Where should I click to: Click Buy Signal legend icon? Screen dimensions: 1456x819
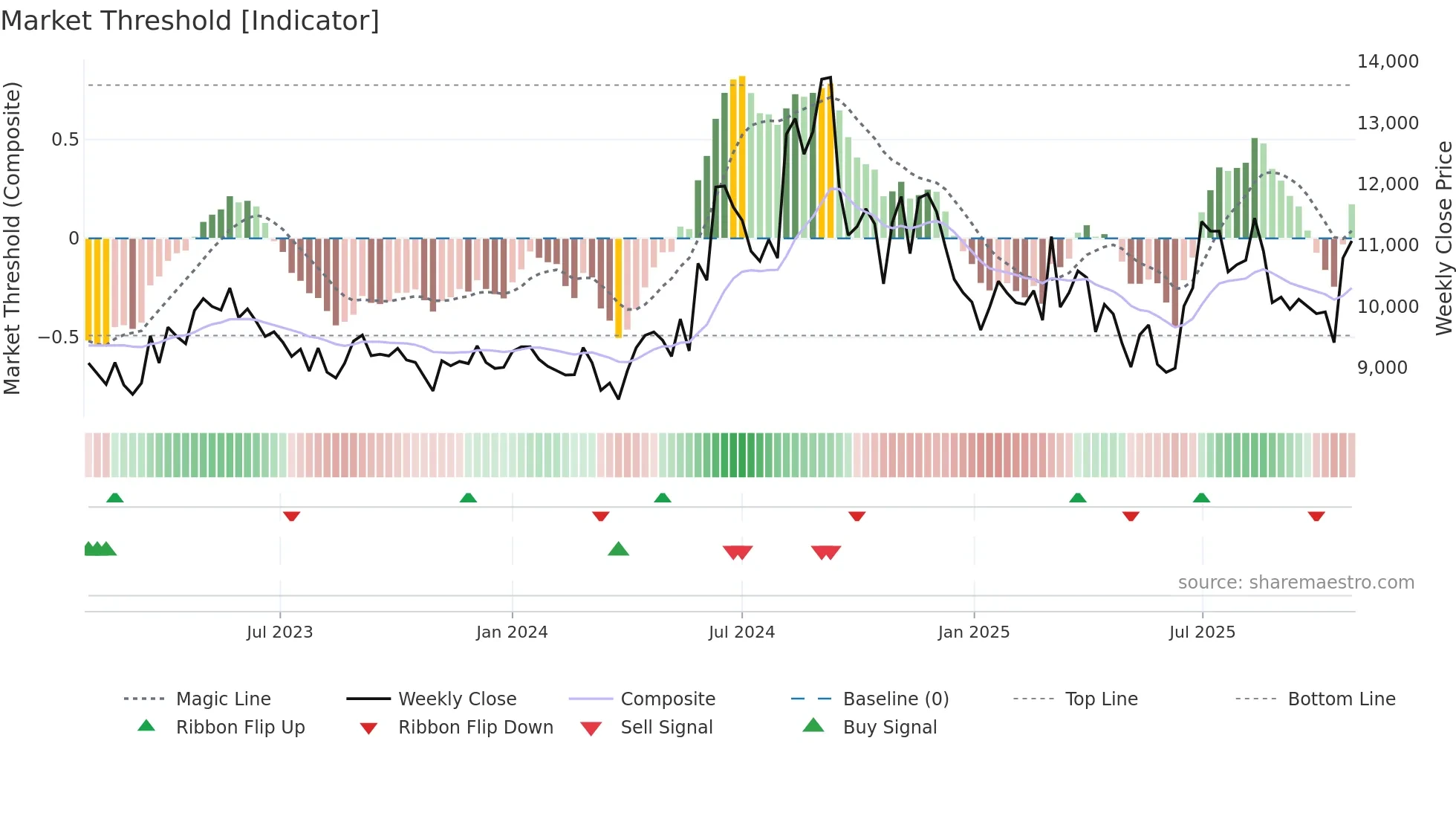coord(813,725)
